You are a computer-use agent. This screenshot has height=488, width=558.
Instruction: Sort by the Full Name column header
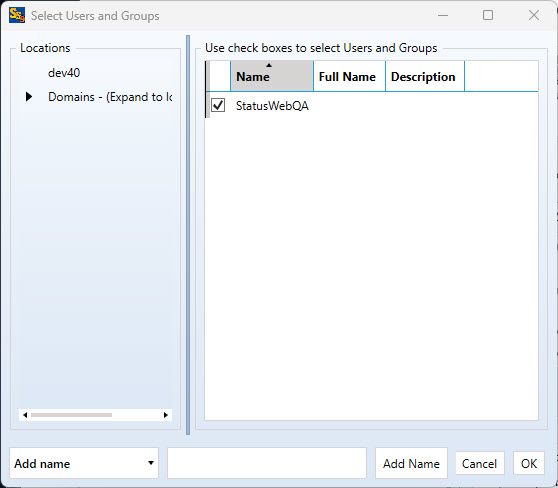click(x=349, y=76)
